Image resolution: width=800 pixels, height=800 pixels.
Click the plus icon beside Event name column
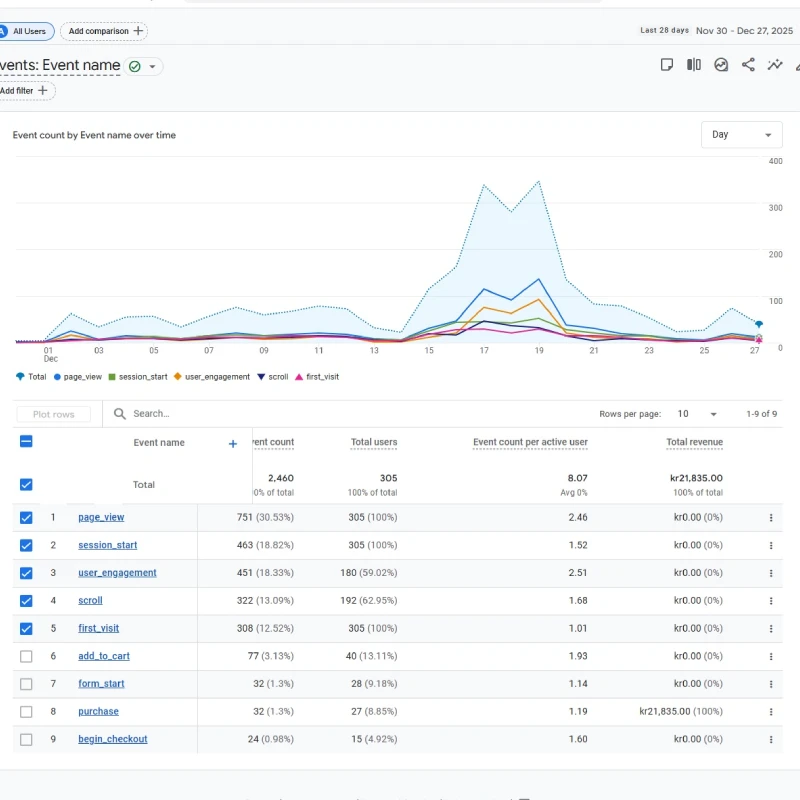click(233, 443)
